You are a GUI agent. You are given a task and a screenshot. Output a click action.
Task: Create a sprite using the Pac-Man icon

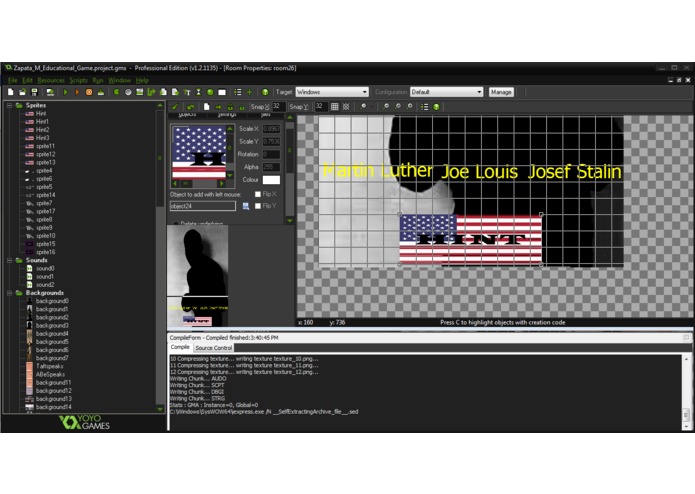tap(116, 92)
